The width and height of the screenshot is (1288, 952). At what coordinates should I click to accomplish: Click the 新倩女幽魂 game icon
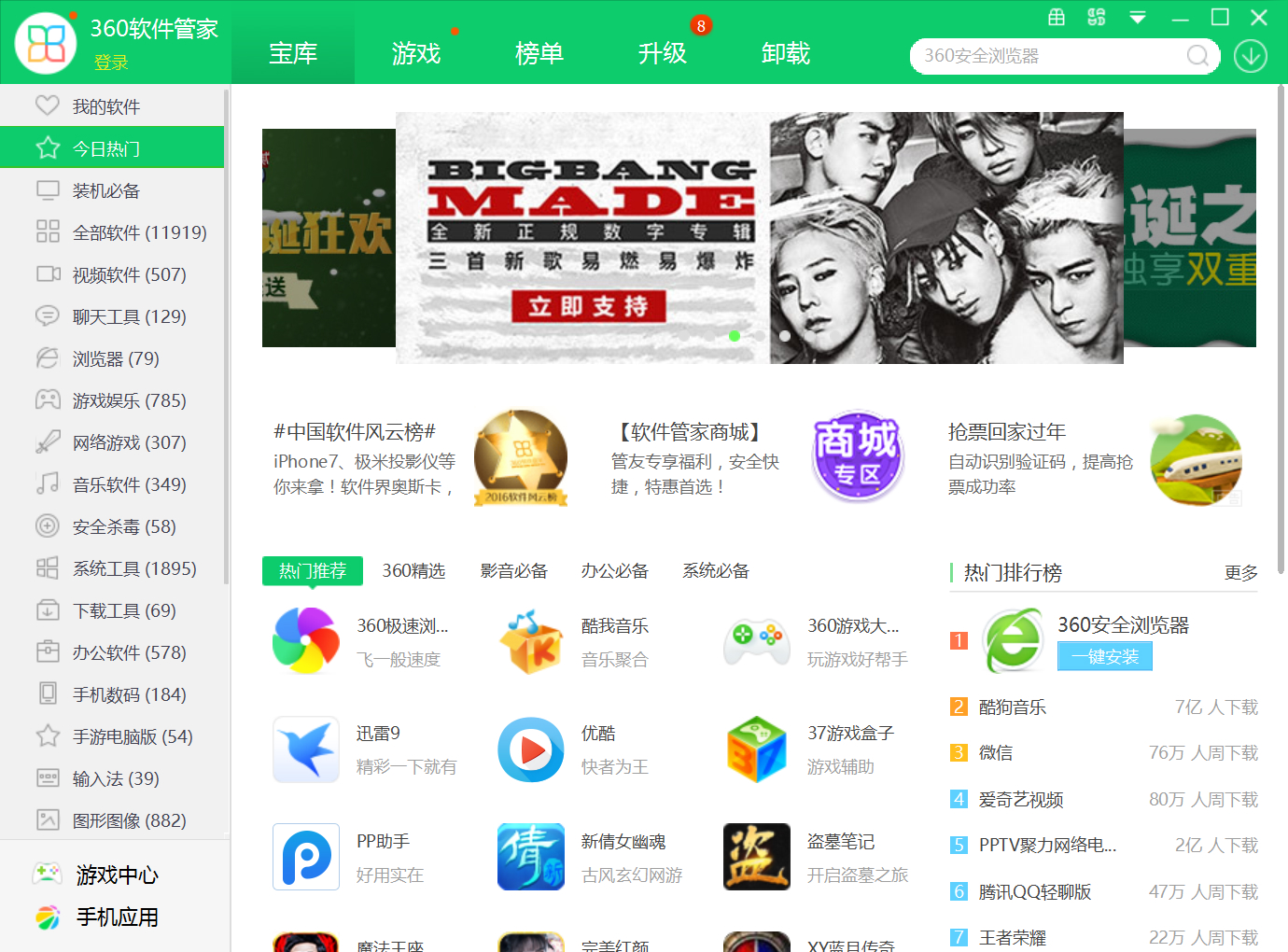tap(531, 857)
